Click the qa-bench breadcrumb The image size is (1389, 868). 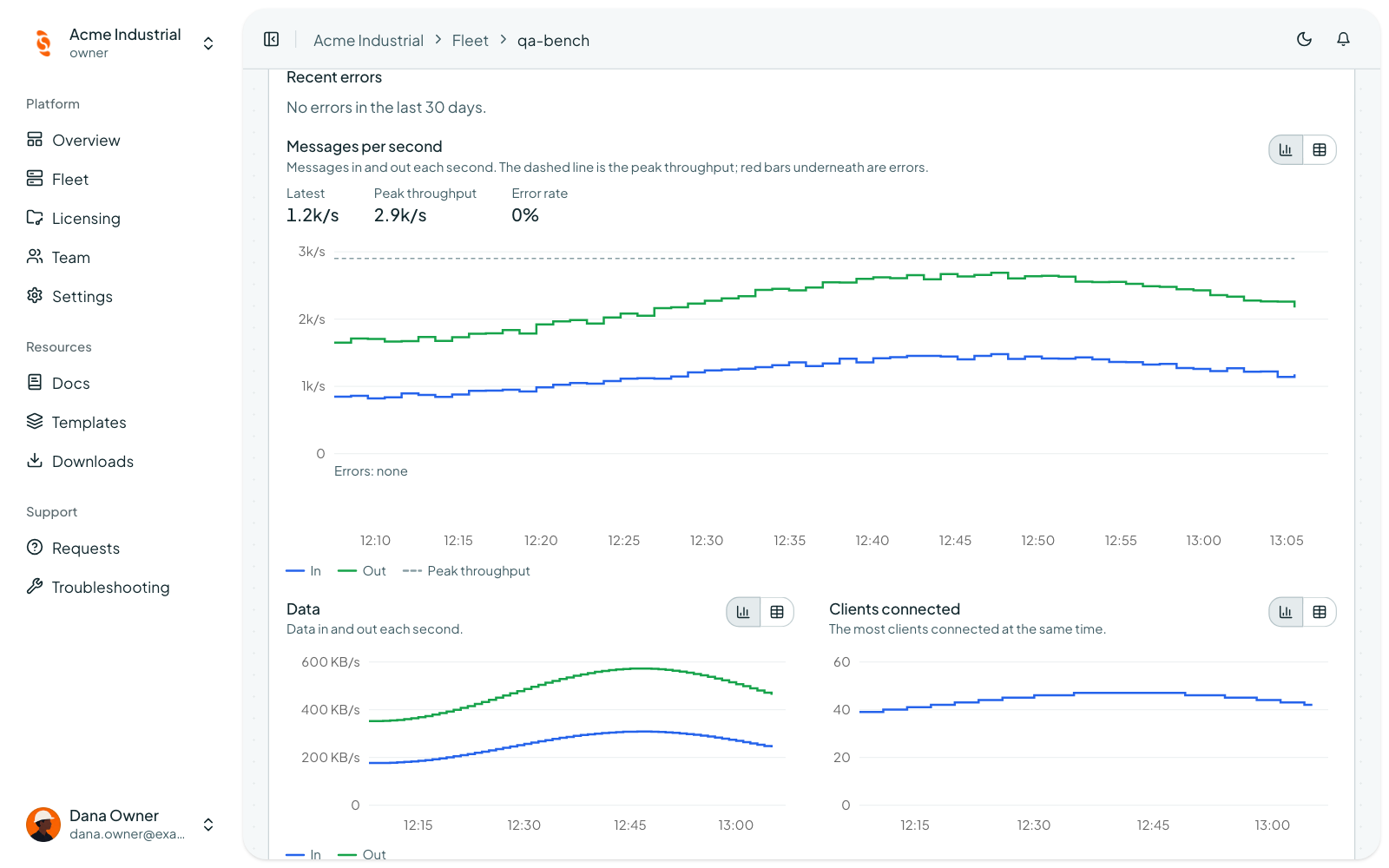tap(553, 41)
